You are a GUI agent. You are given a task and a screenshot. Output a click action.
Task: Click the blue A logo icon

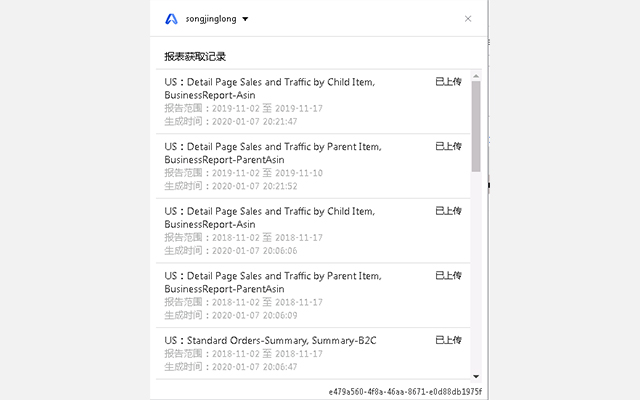[x=172, y=18]
